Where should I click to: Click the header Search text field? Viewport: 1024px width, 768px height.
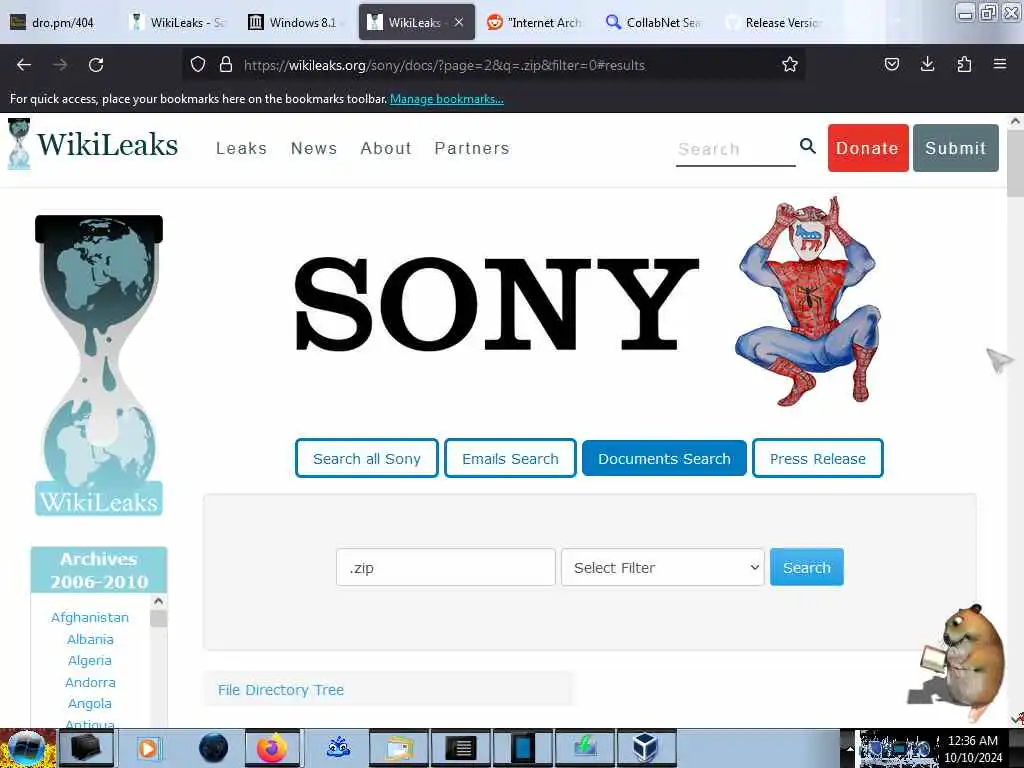pyautogui.click(x=735, y=149)
